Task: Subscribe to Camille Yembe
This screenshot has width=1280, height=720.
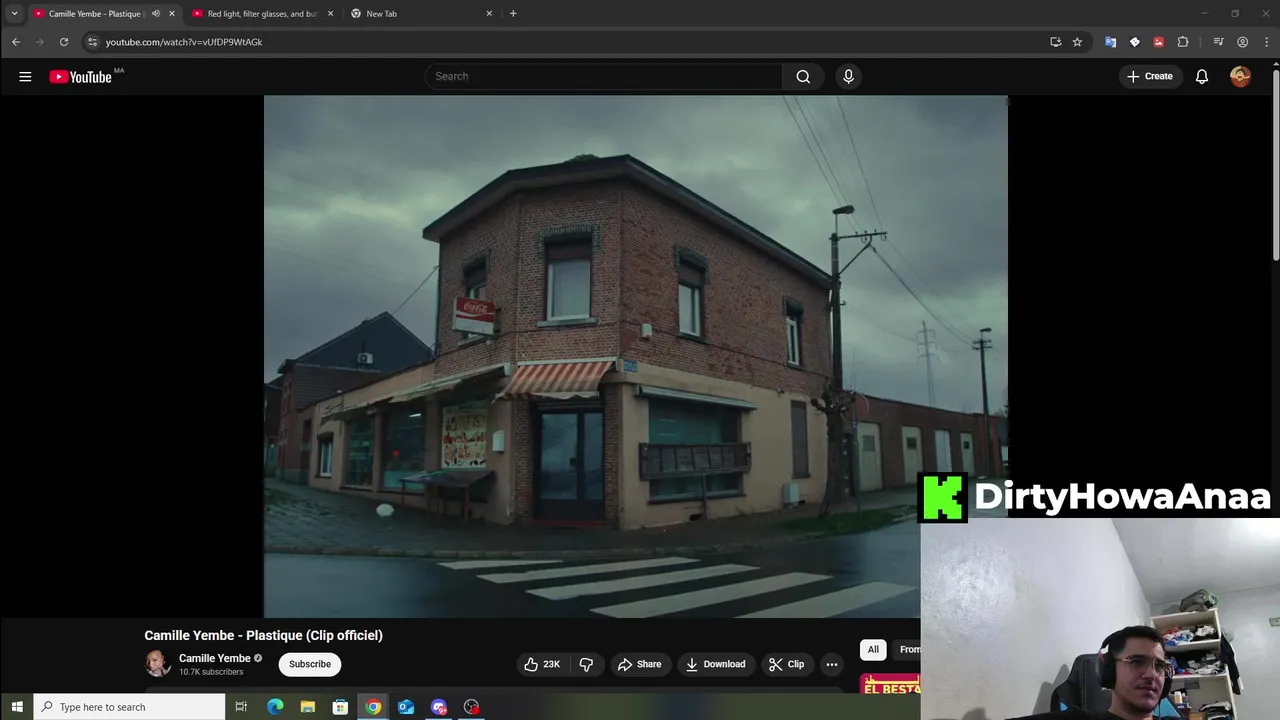Action: pos(310,664)
